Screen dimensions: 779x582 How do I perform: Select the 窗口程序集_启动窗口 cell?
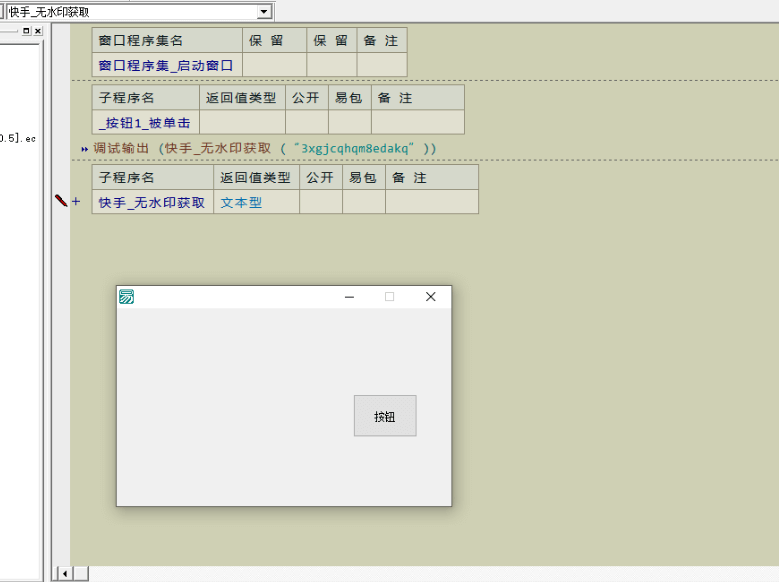[167, 66]
